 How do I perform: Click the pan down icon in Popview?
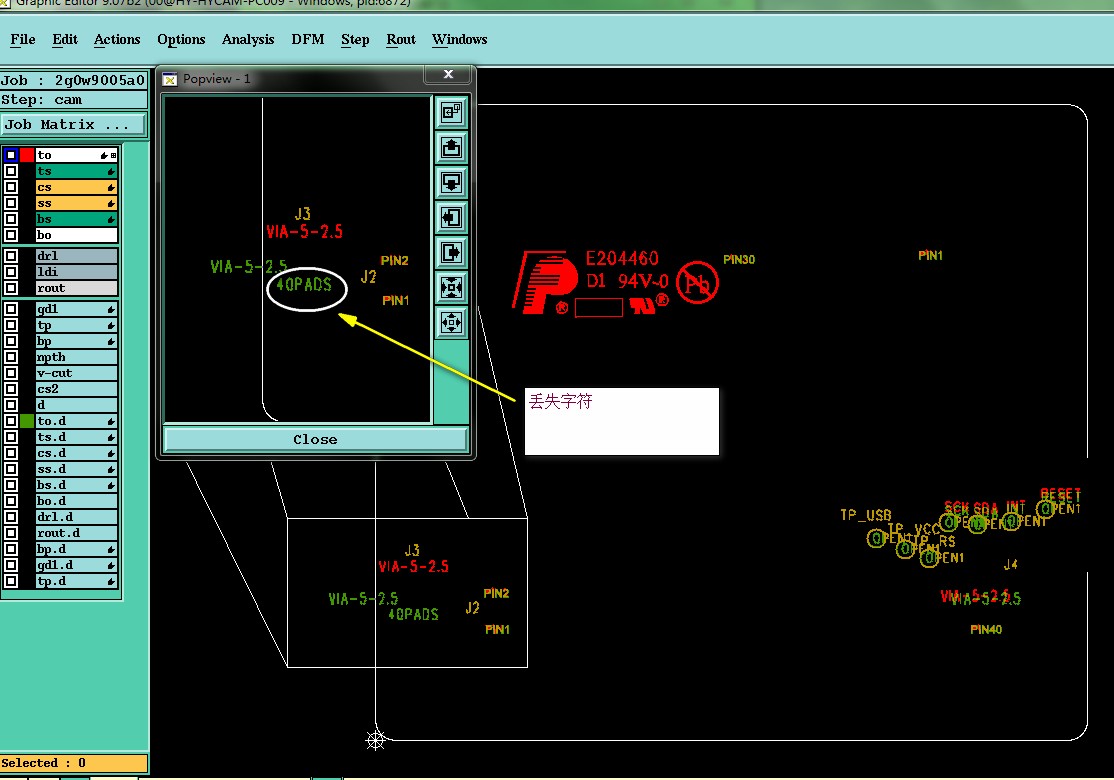pos(451,183)
